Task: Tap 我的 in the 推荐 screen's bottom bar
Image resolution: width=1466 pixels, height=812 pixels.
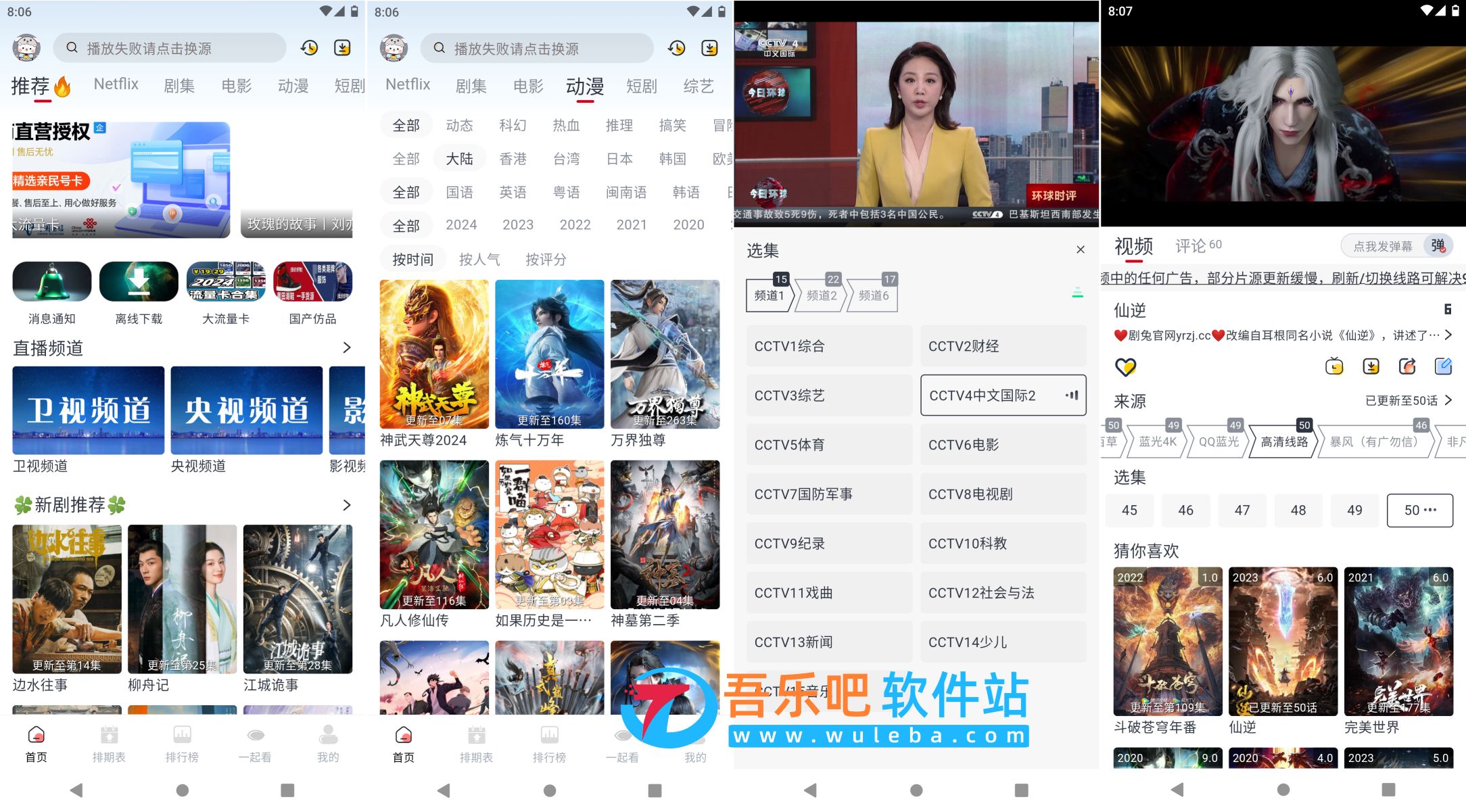Action: (x=328, y=744)
